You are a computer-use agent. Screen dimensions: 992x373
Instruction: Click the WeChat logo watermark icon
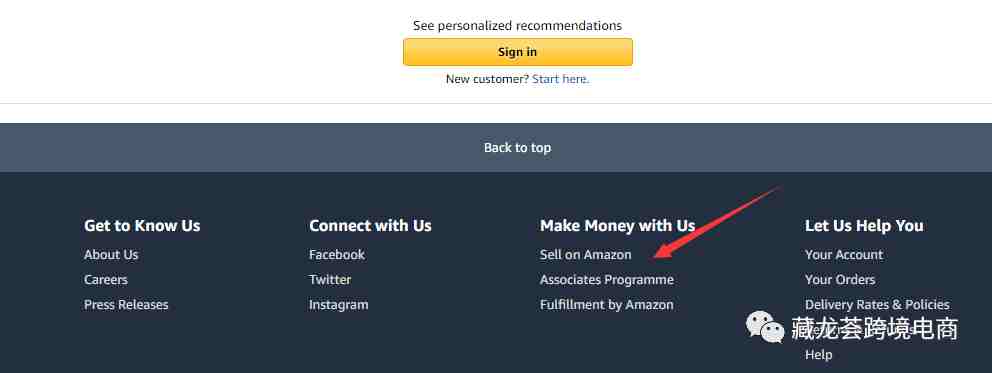(x=765, y=327)
